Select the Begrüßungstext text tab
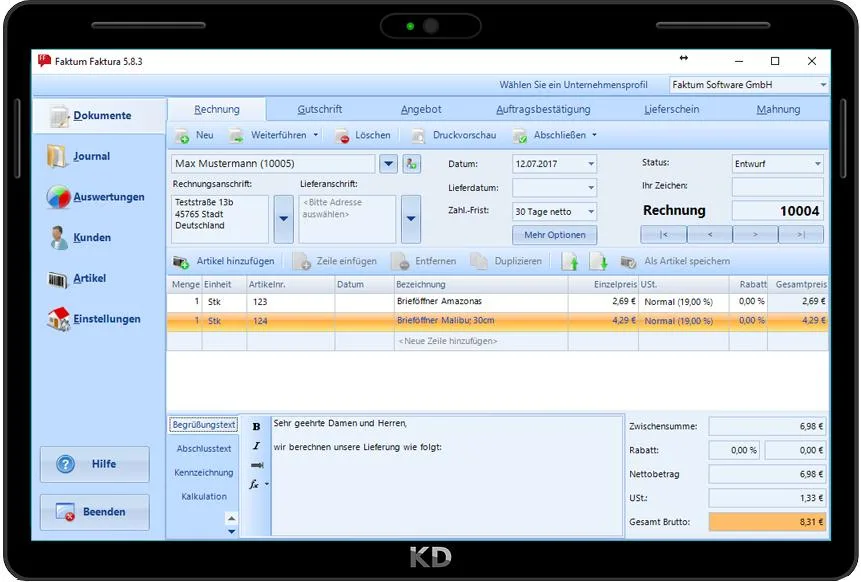This screenshot has width=861, height=582. coord(204,425)
